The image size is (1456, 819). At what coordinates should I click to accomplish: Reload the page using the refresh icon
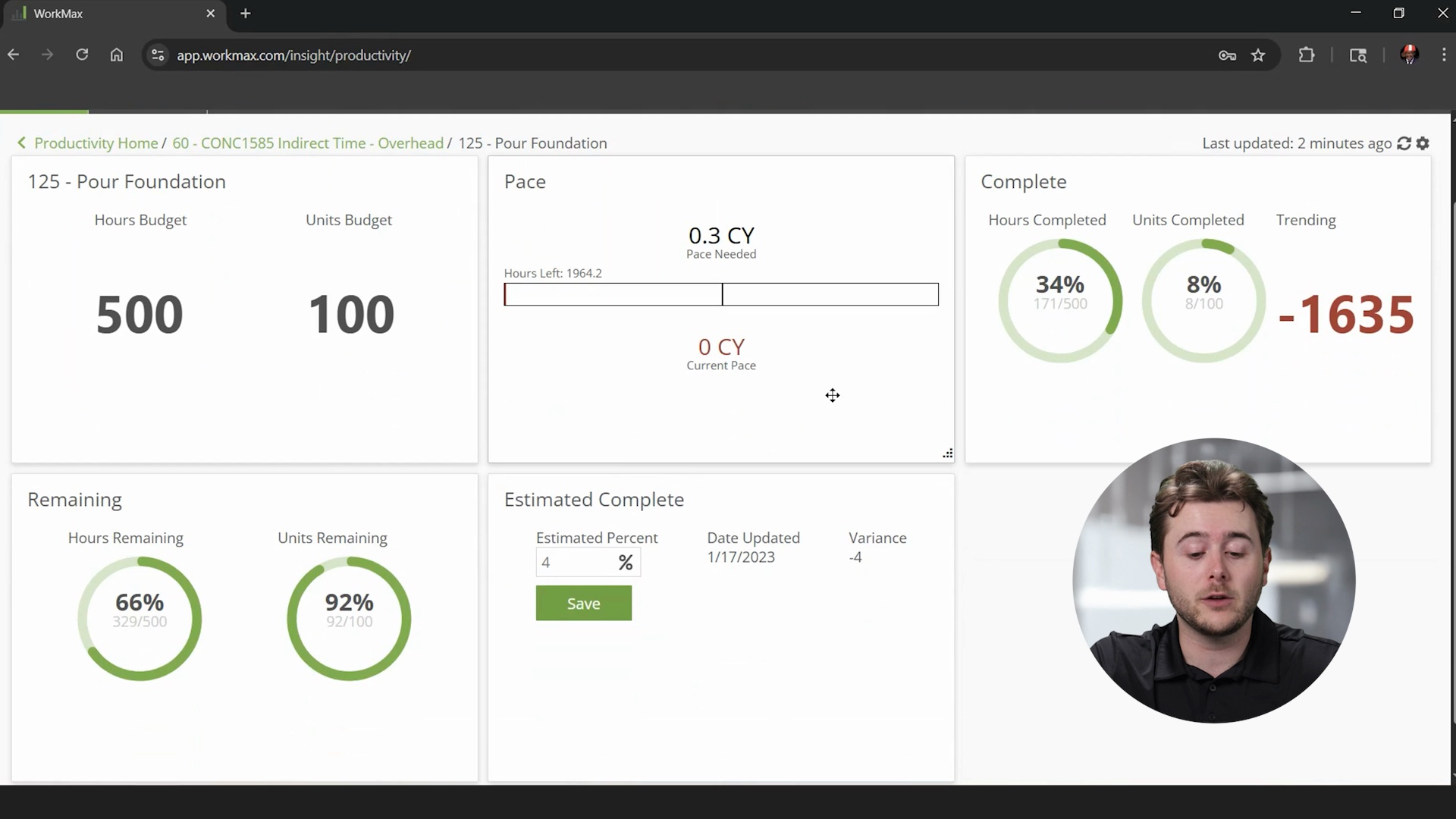tap(82, 55)
